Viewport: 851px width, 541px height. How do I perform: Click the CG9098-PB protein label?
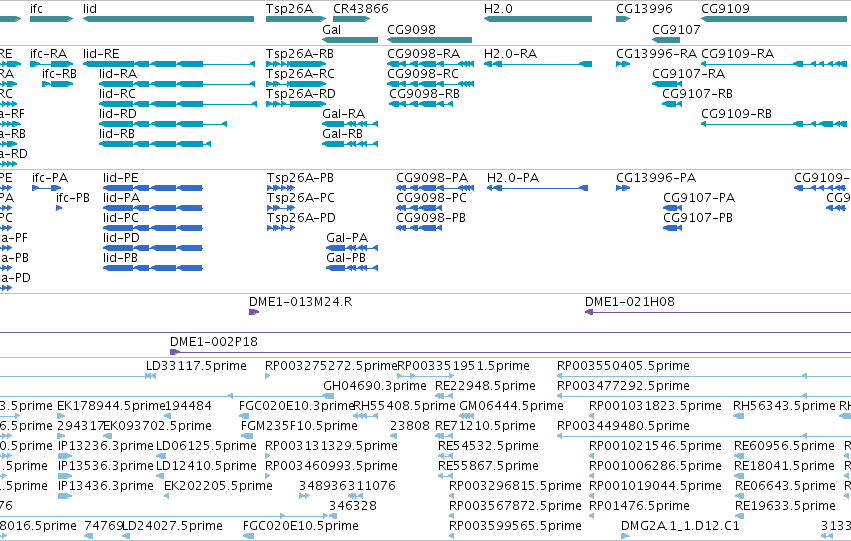point(431,218)
